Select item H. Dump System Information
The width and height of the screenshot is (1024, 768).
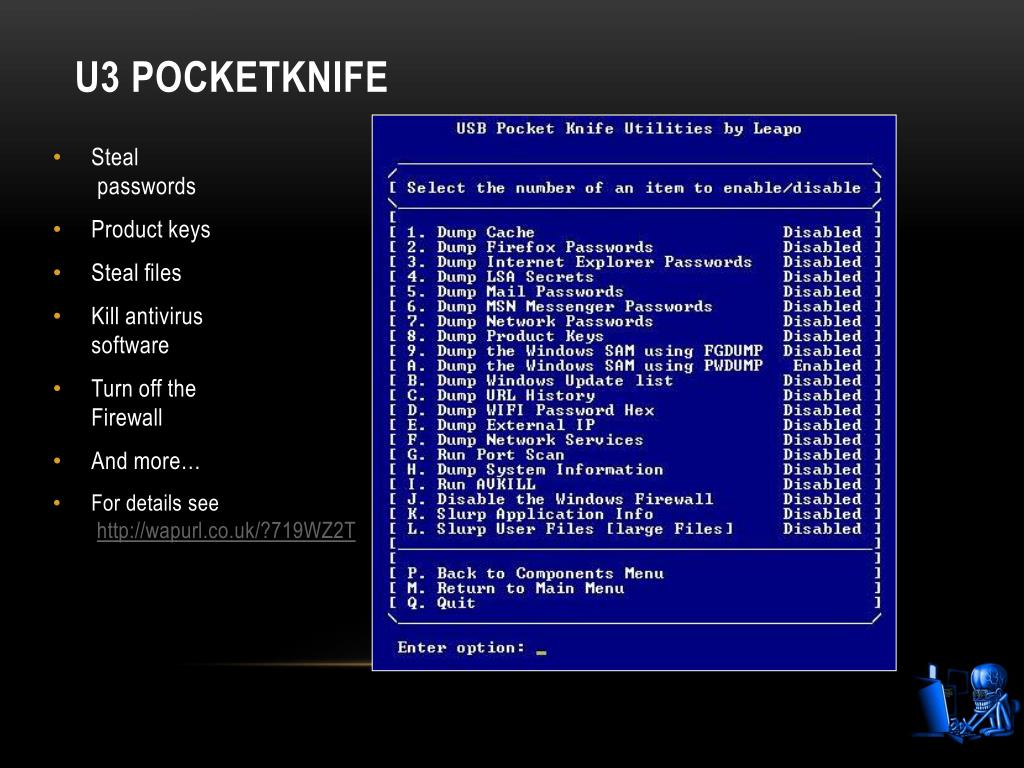click(535, 470)
